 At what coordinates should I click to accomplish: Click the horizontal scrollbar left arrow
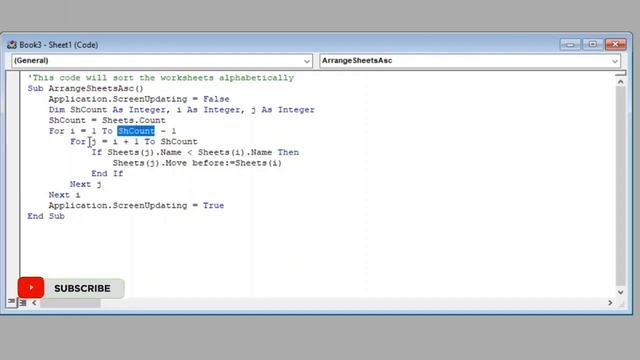click(34, 302)
